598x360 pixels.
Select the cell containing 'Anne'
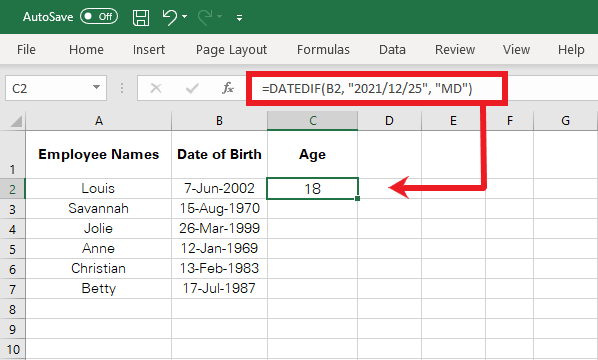tap(98, 249)
